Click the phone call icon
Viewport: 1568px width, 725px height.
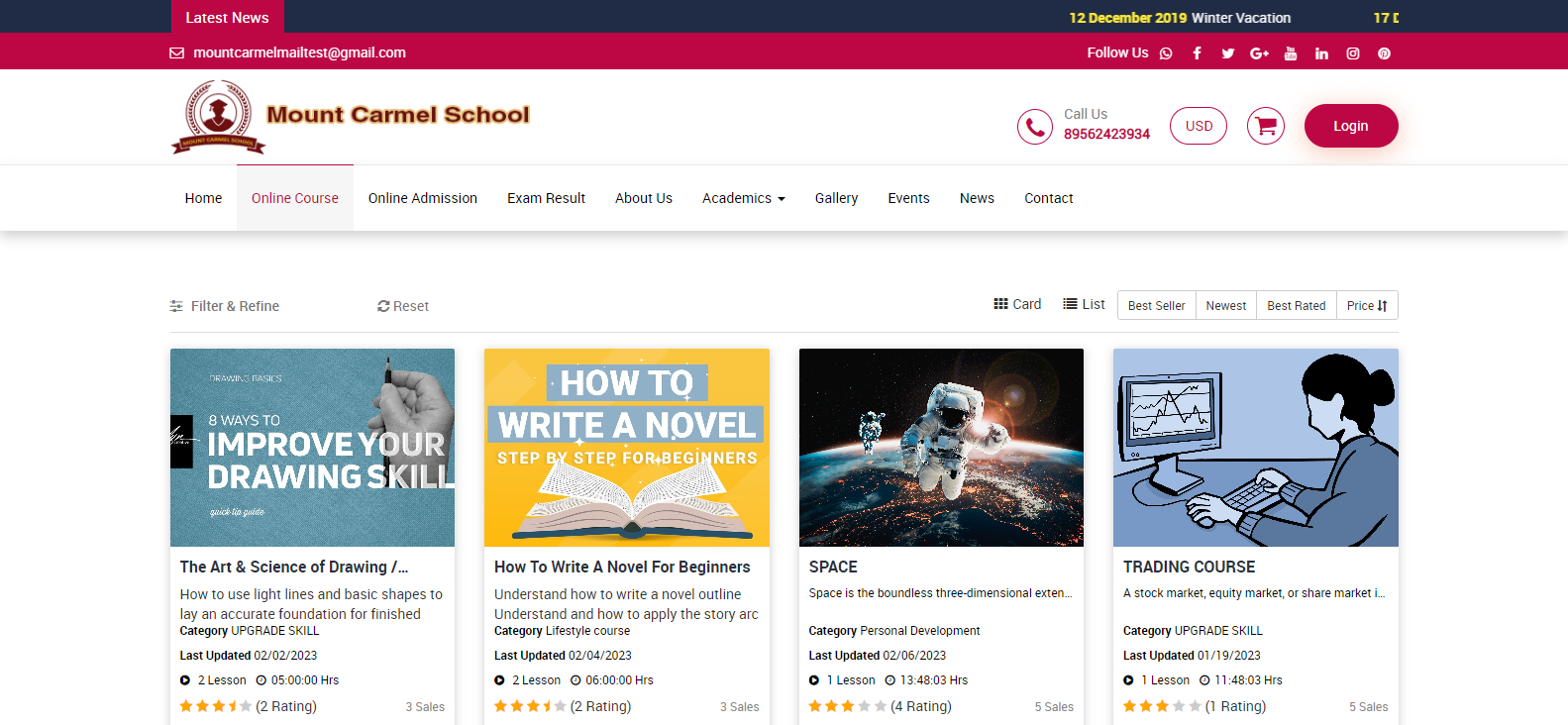coord(1034,127)
